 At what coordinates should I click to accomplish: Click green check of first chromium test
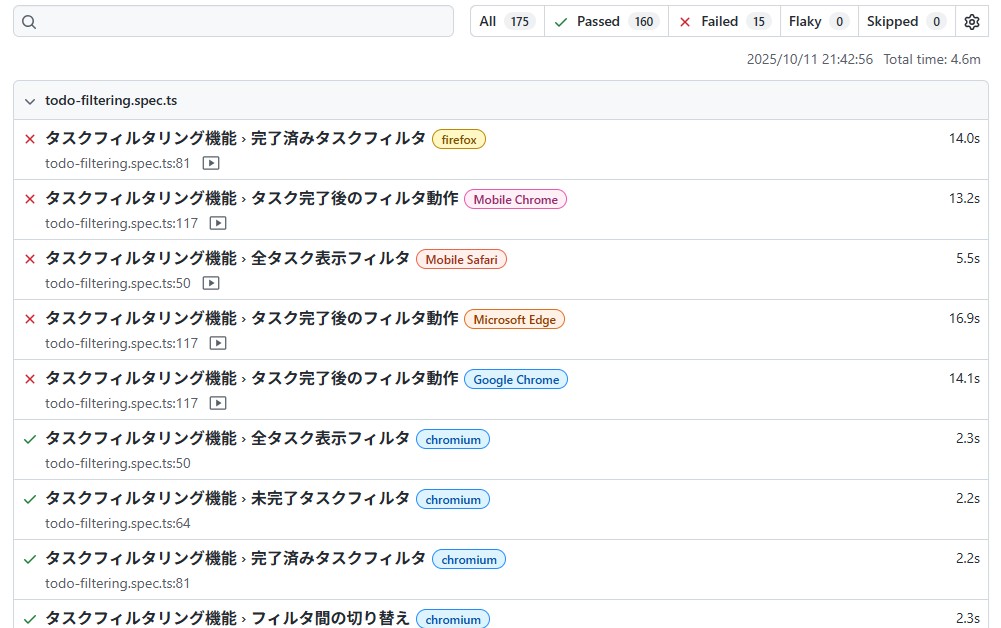point(30,439)
